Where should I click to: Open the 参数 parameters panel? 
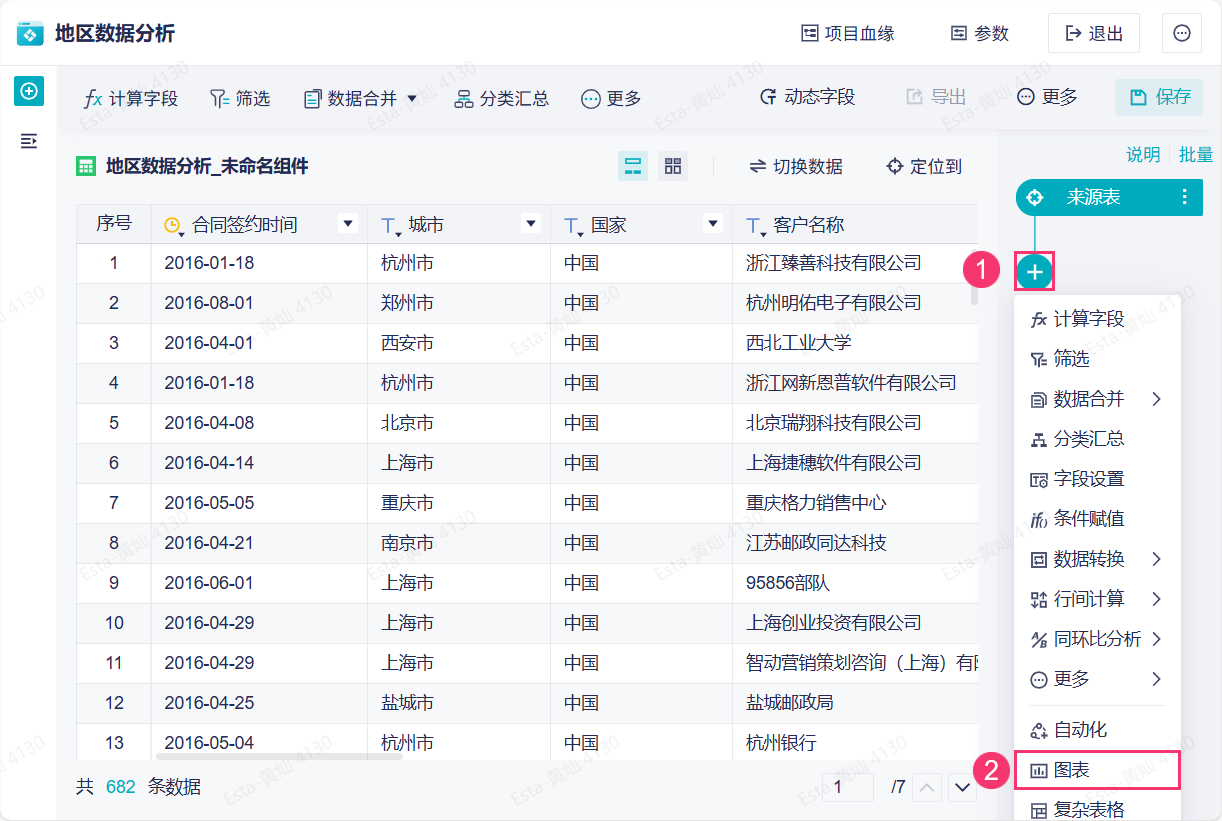pos(980,33)
